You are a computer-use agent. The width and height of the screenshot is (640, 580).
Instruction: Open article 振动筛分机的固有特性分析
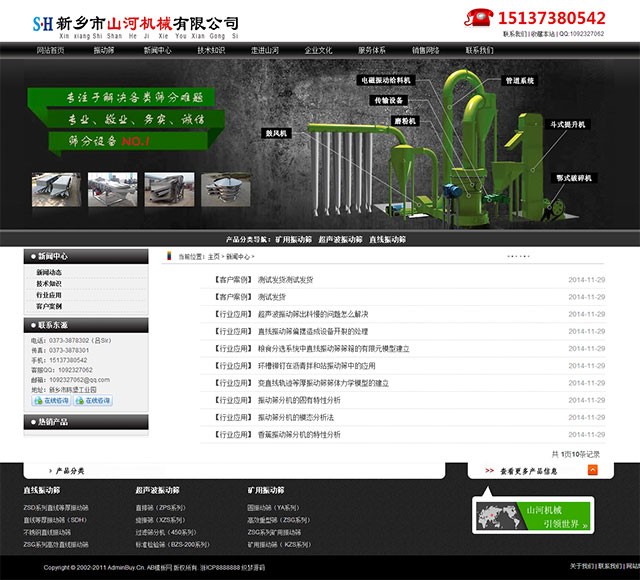point(299,400)
